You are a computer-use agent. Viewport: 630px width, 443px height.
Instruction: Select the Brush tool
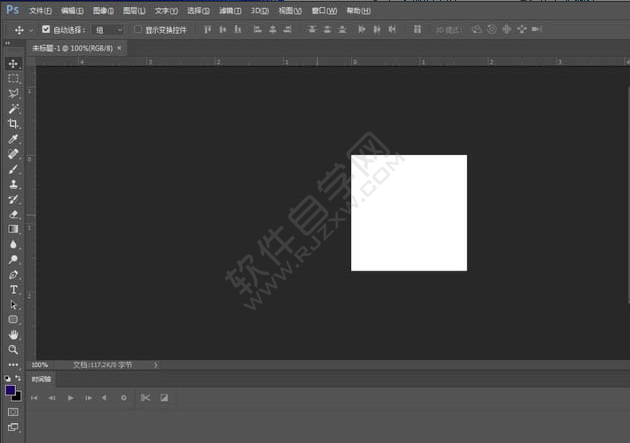coord(13,169)
